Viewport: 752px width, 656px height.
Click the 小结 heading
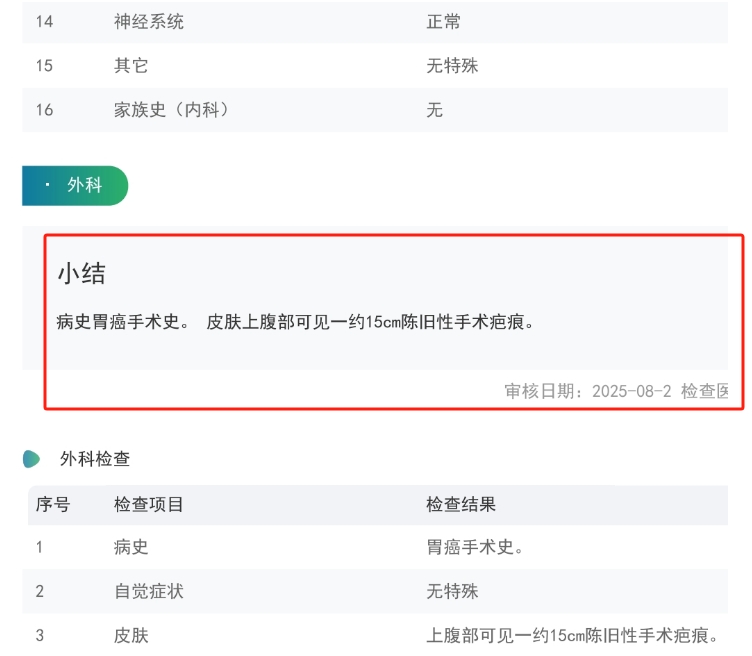[81, 273]
